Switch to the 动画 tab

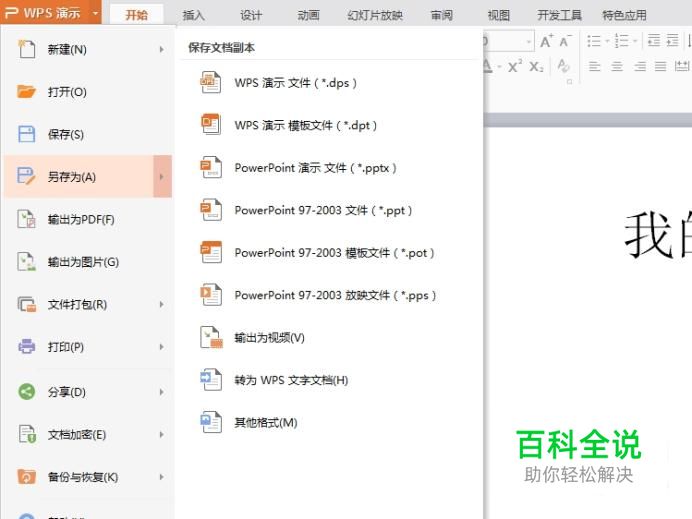308,15
